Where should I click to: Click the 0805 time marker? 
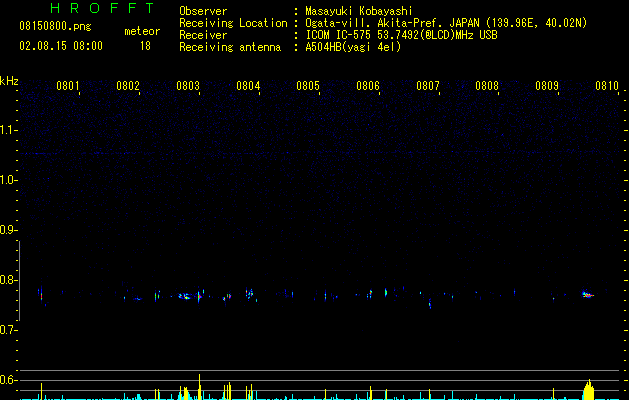[x=308, y=86]
